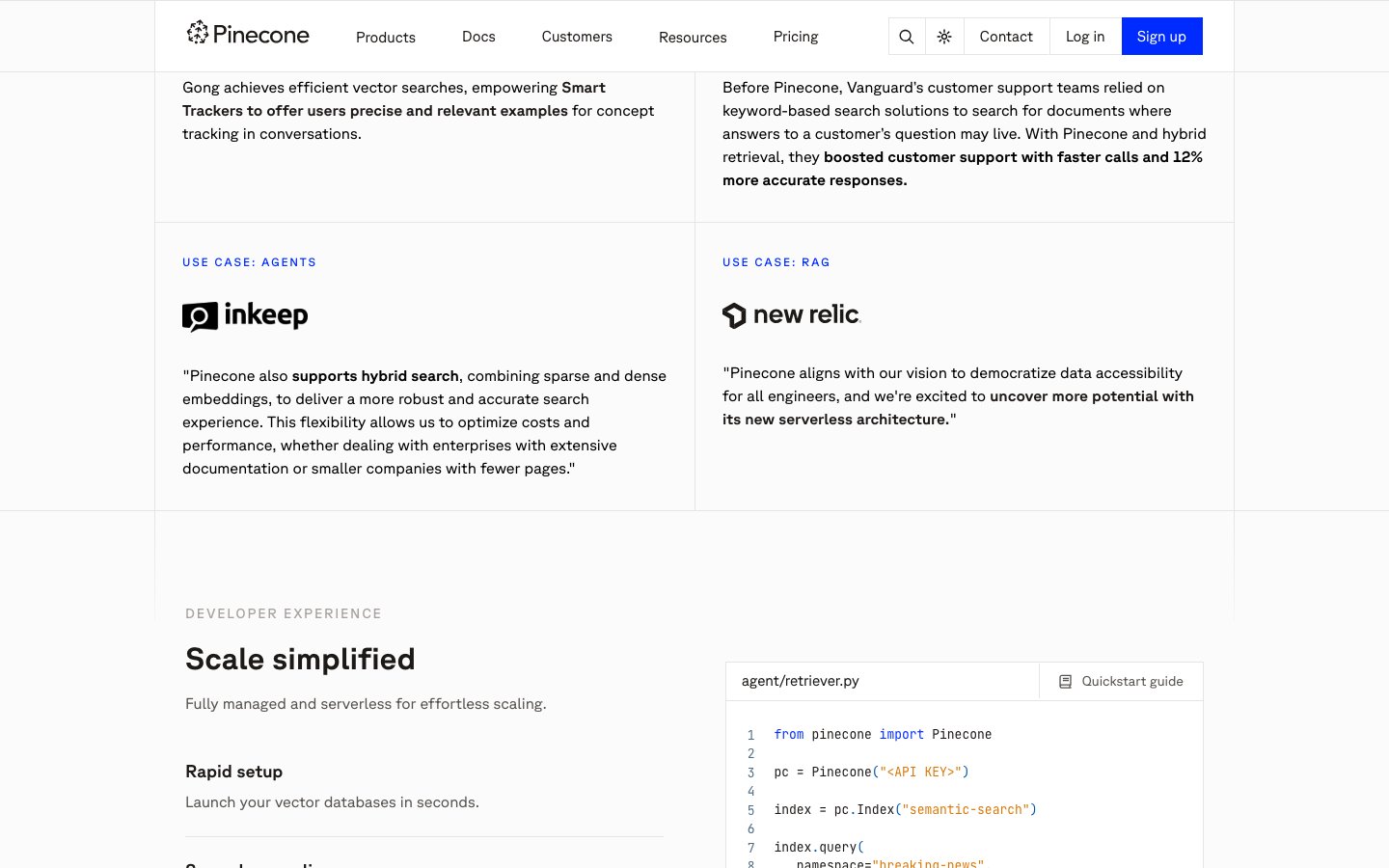This screenshot has height=868, width=1389.
Task: Click the Scale simplified heading
Action: tap(300, 659)
